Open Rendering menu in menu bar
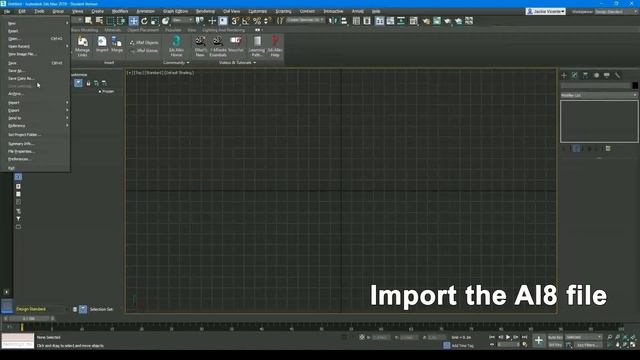640x360 pixels. click(205, 11)
